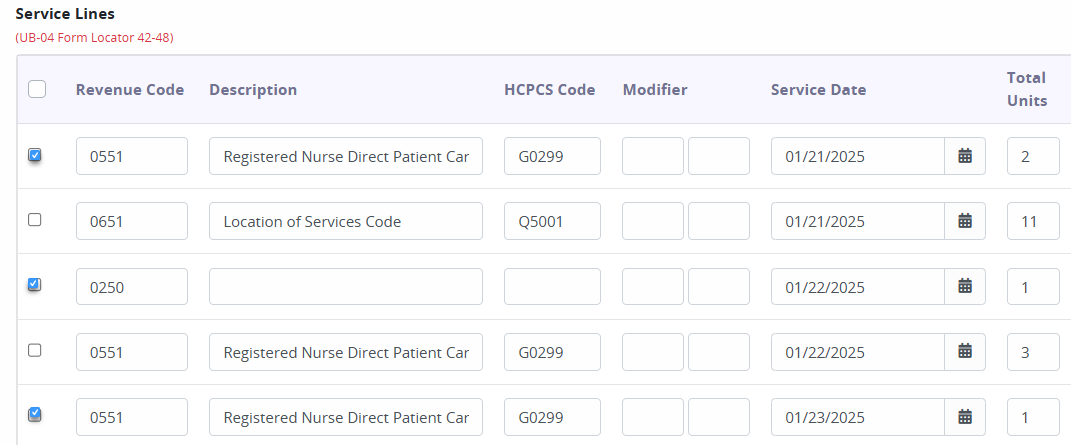The image size is (1071, 445).
Task: Check the 0551 row dated 01/22/2025
Action: (x=34, y=350)
